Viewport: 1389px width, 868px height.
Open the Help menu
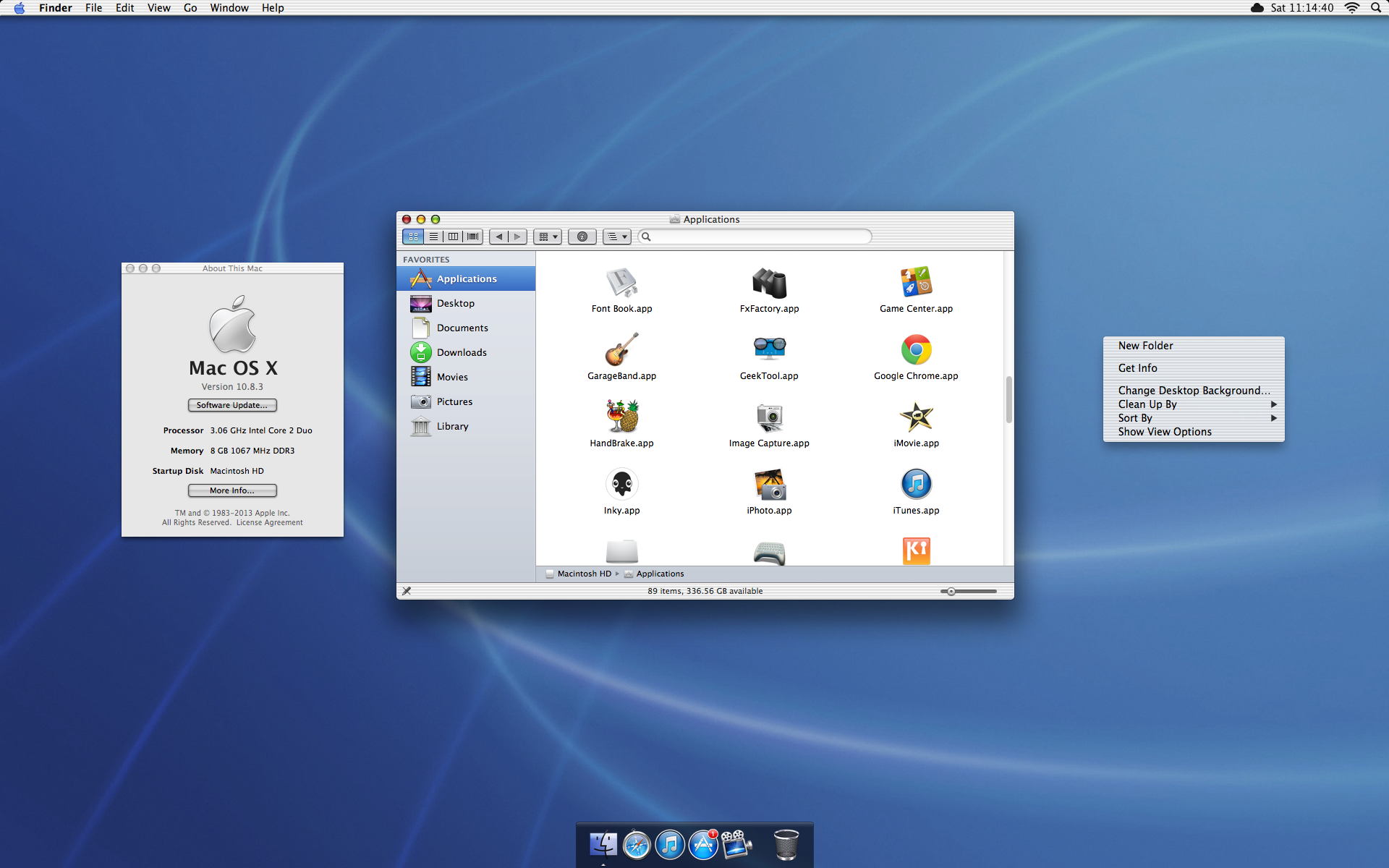[273, 8]
